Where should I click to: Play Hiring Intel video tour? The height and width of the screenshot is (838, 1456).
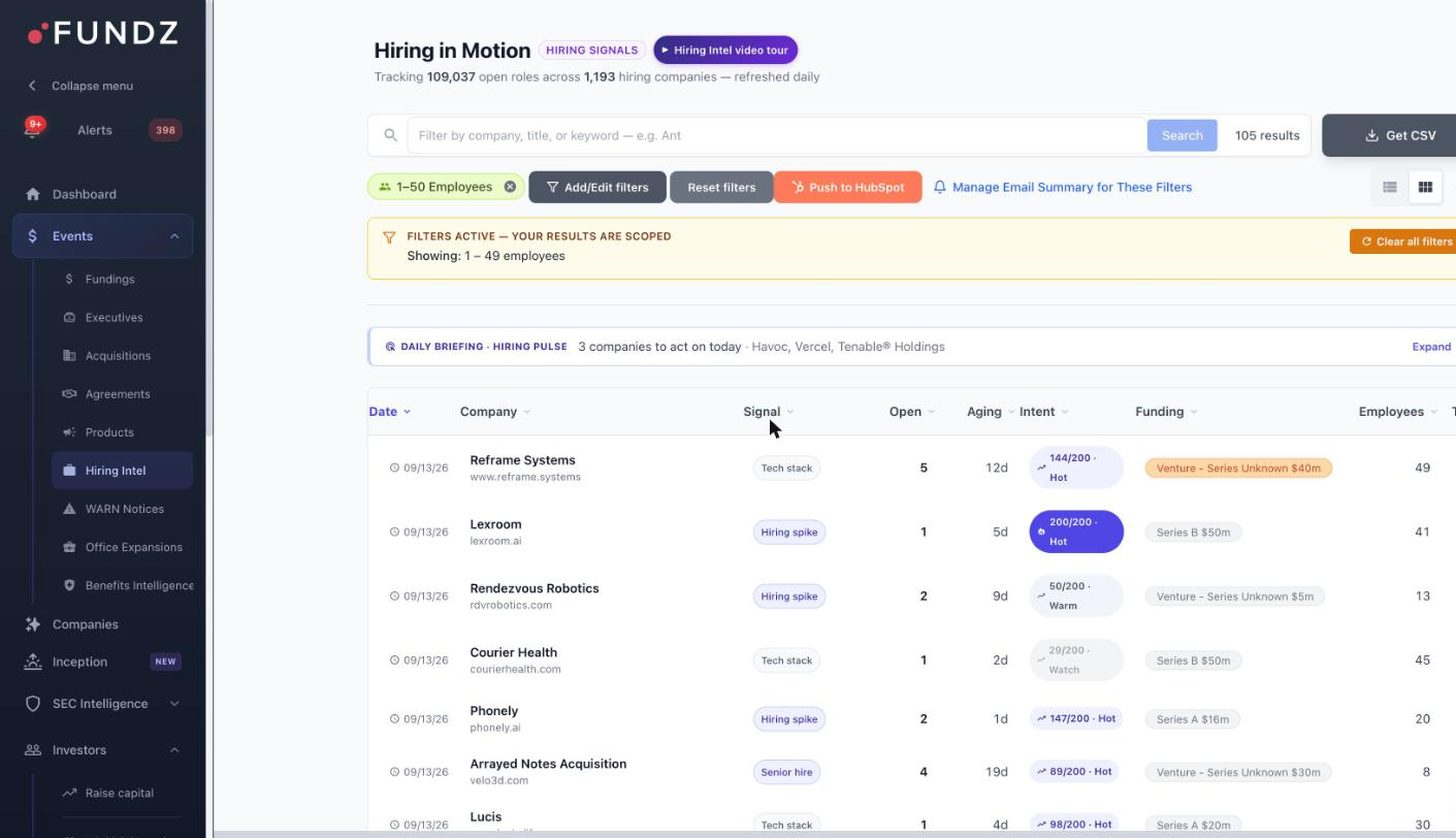click(x=725, y=50)
